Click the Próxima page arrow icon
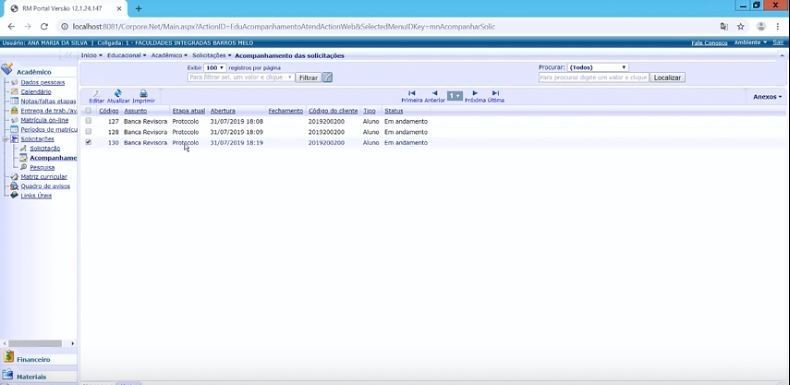Viewport: 790px width, 385px height. click(x=475, y=93)
